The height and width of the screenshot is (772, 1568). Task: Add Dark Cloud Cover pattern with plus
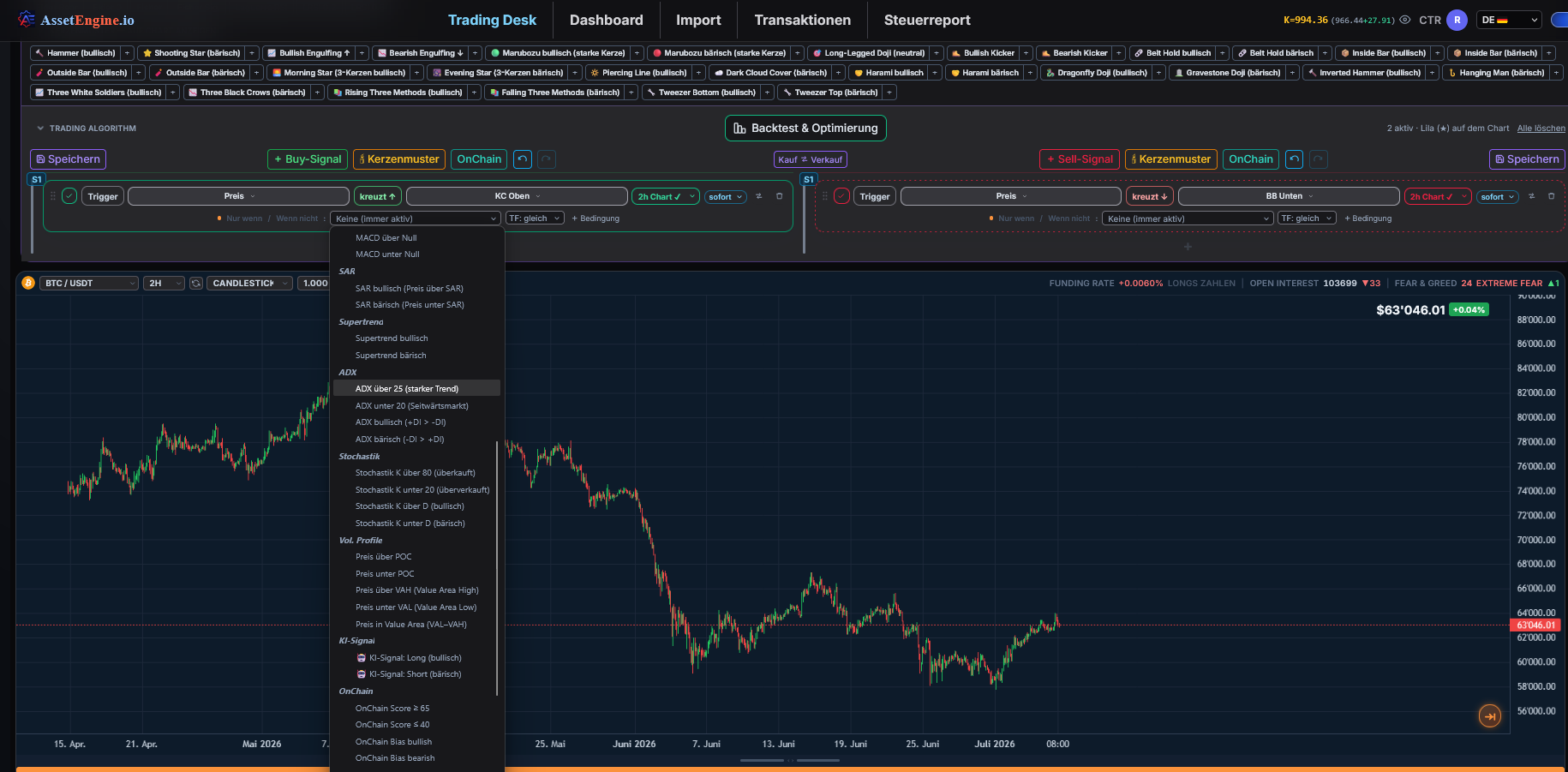tap(839, 73)
